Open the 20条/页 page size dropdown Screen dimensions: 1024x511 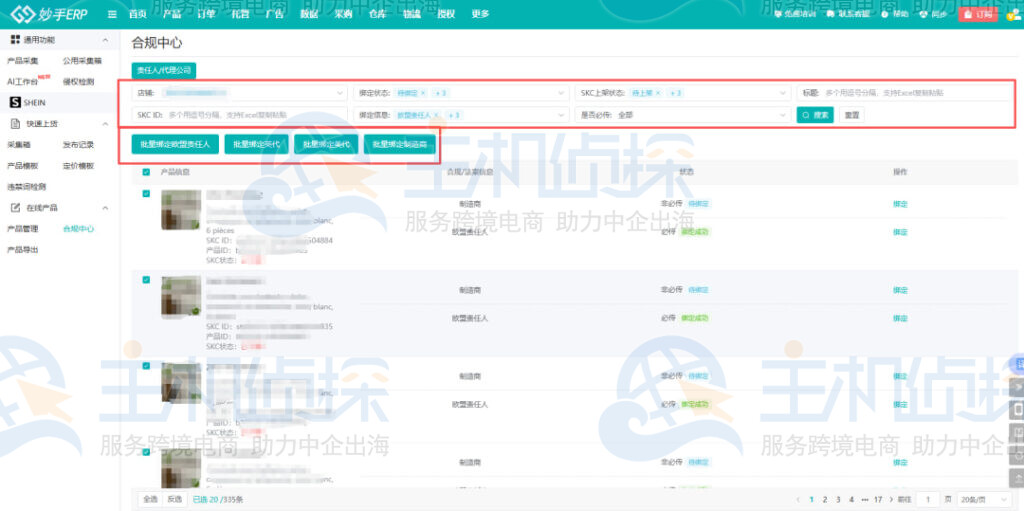(986, 499)
